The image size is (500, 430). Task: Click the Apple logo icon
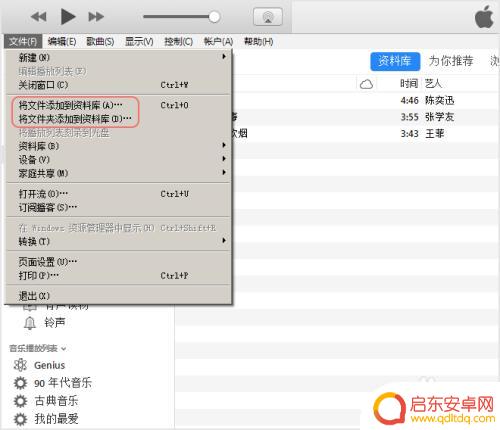(484, 17)
